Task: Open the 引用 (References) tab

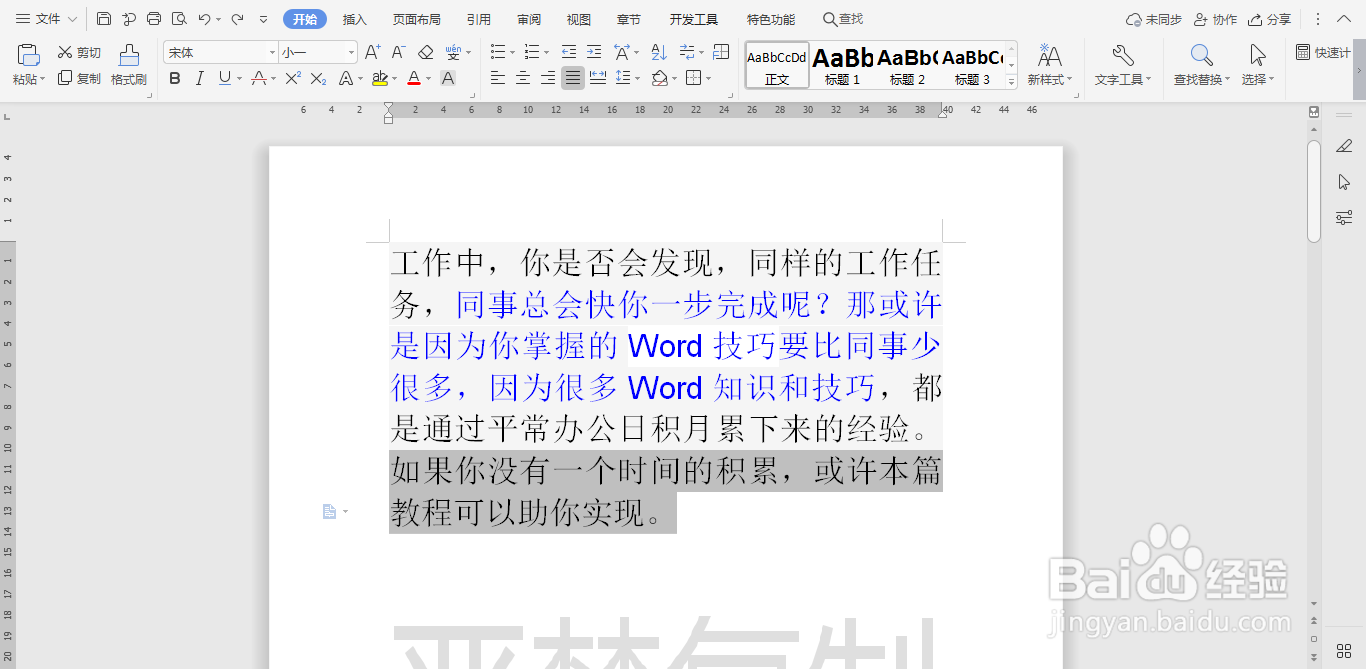Action: click(479, 19)
